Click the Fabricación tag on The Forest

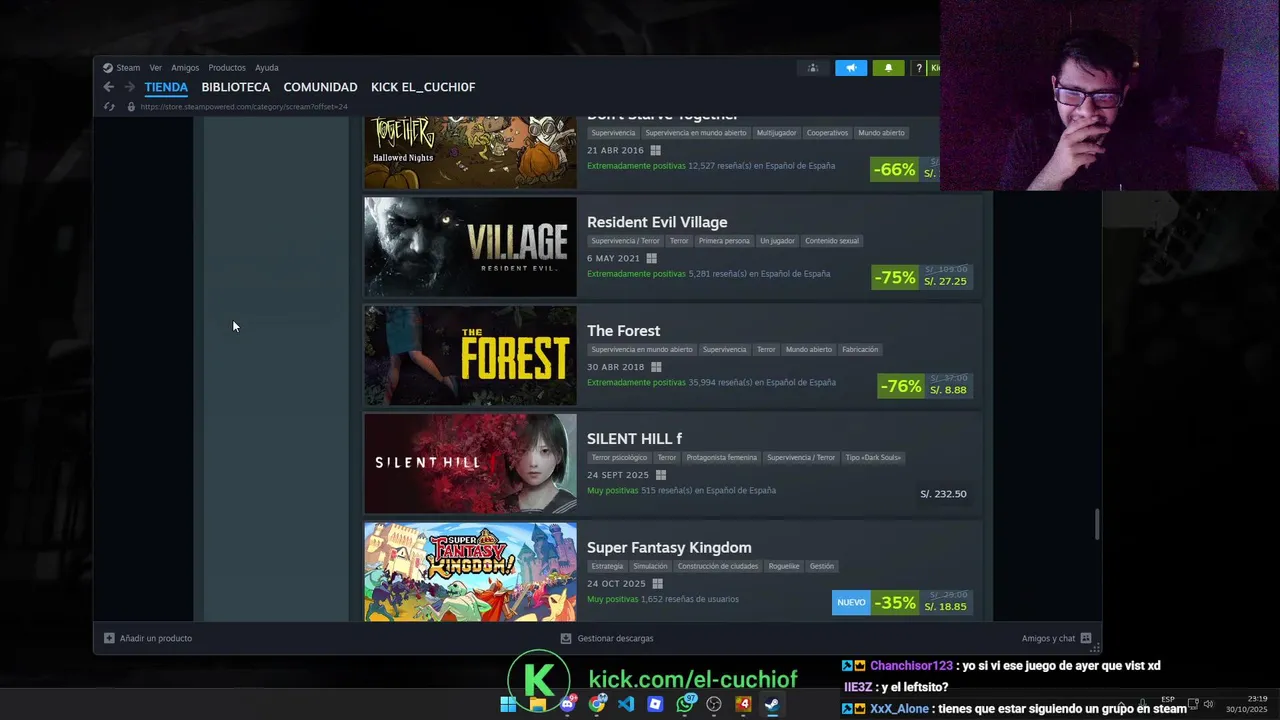860,350
